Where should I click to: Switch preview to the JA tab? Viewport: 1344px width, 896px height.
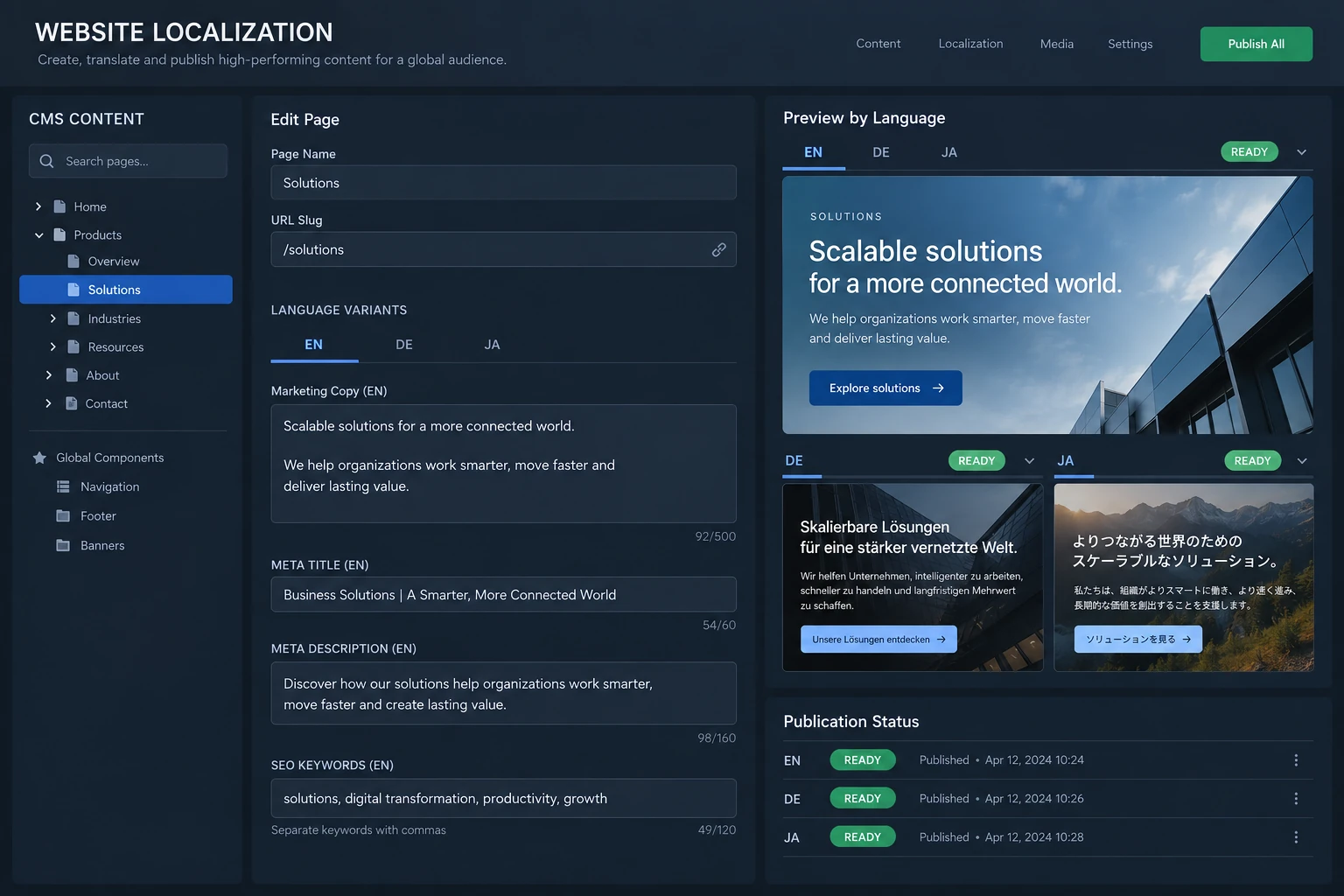click(949, 152)
